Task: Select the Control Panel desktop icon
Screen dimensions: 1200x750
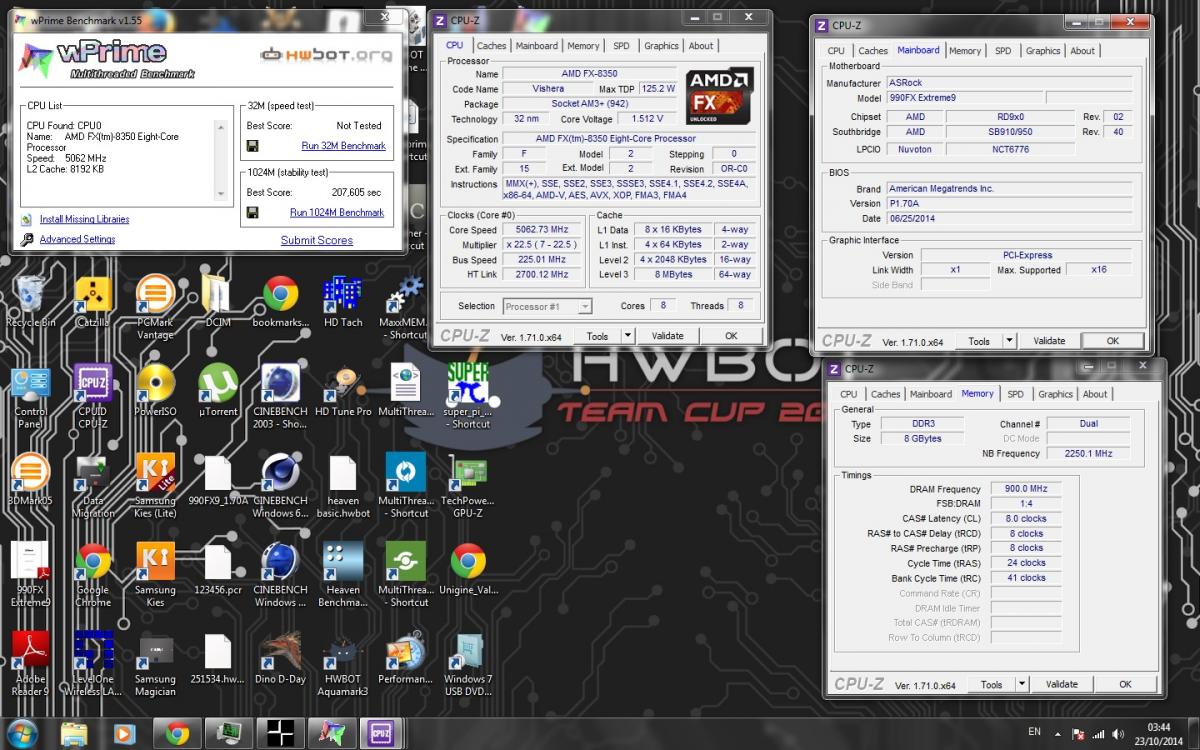Action: pyautogui.click(x=30, y=397)
